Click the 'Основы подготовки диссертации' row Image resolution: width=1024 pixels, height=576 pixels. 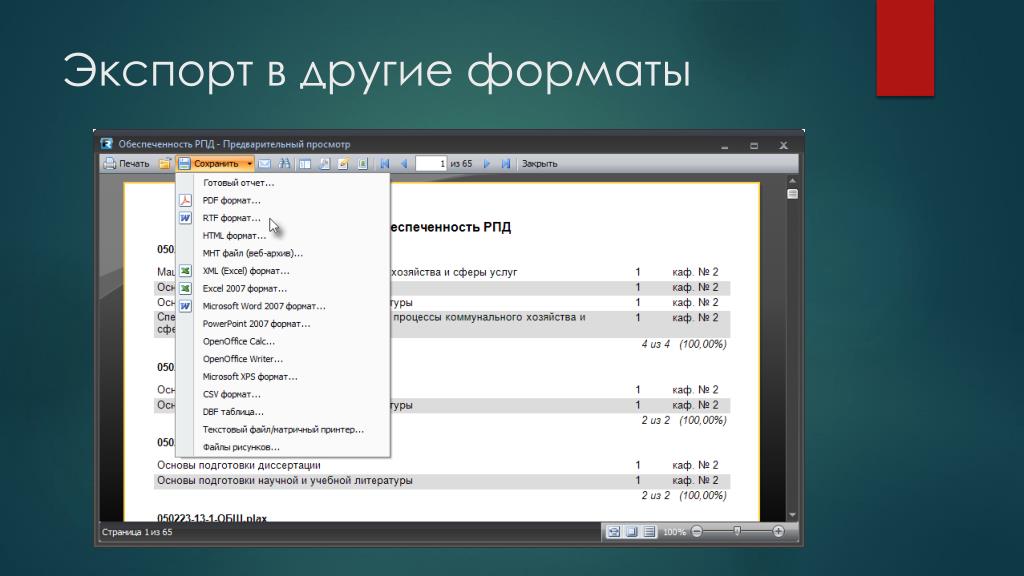click(442, 465)
